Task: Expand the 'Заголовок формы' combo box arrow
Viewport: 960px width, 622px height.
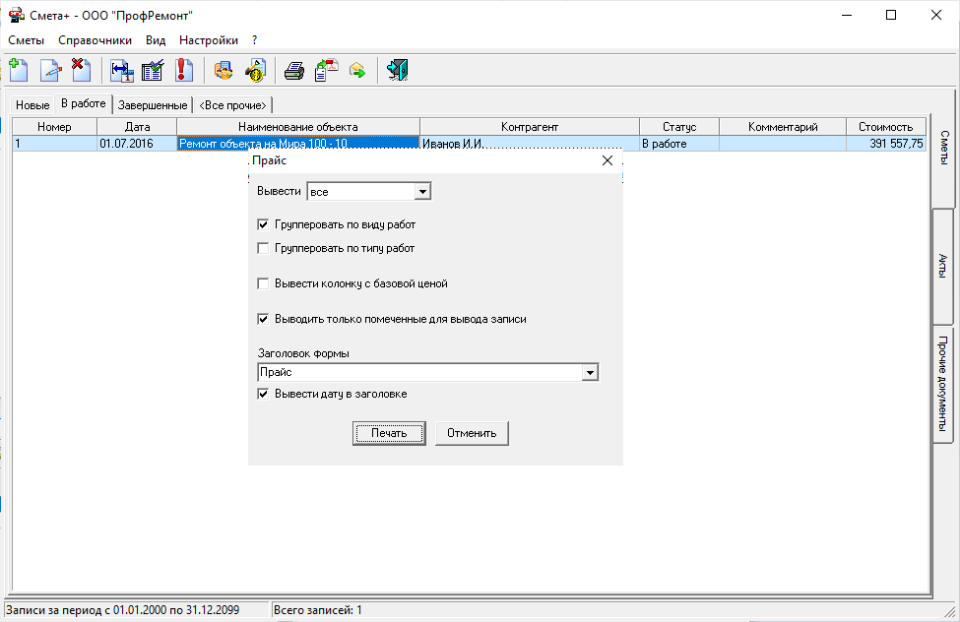Action: (590, 372)
